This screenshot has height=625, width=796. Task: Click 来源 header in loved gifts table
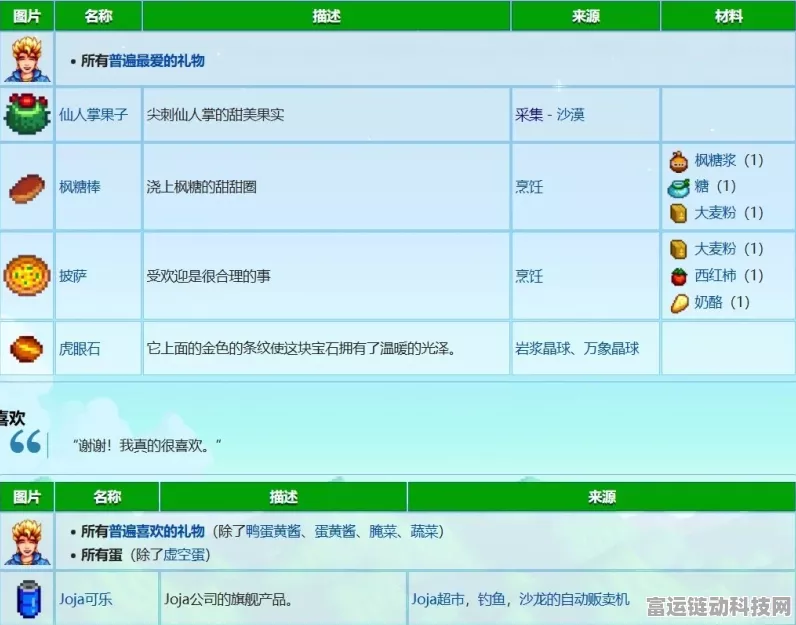tap(586, 16)
